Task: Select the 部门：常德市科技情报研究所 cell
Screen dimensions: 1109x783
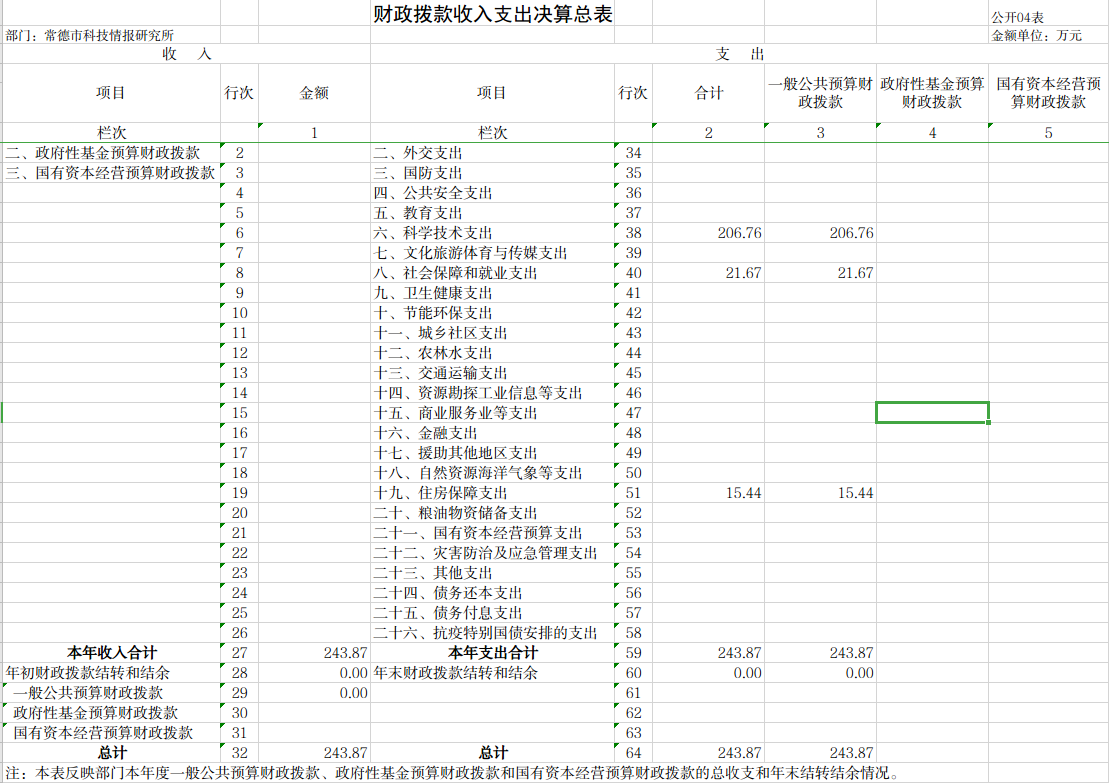Action: tap(90, 35)
